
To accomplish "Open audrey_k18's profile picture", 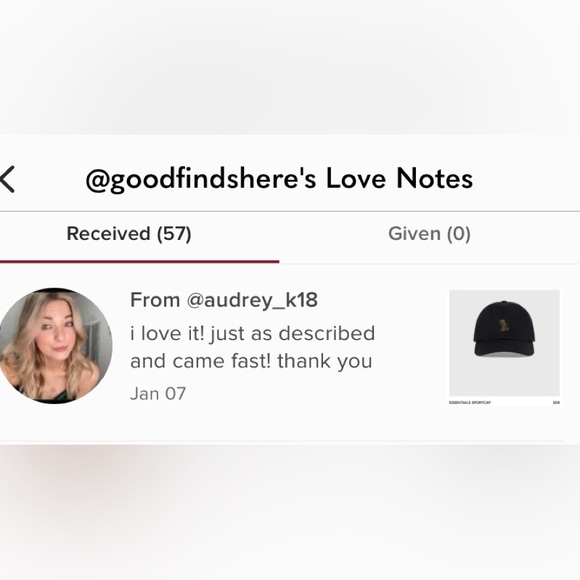I will click(x=55, y=345).
